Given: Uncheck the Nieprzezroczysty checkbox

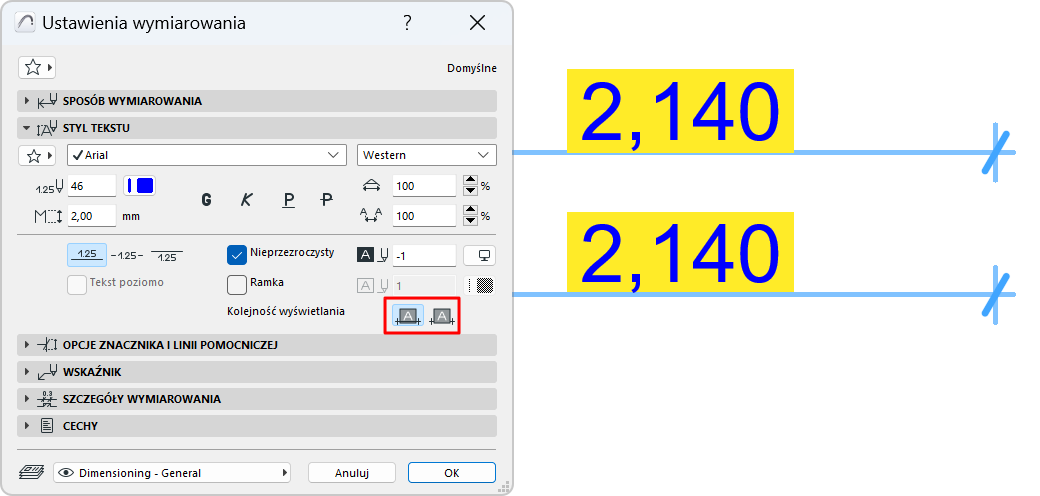Looking at the screenshot, I should click(x=237, y=255).
